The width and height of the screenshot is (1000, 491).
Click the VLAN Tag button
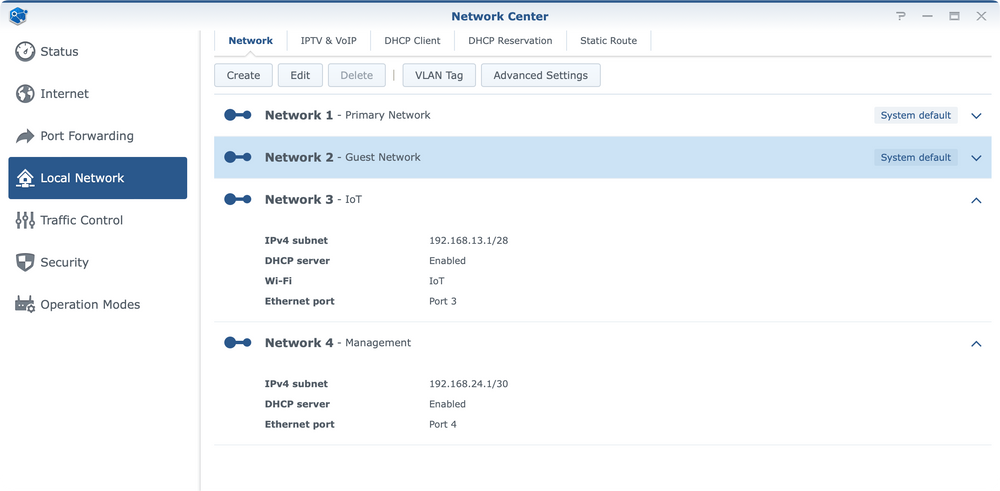tap(439, 75)
